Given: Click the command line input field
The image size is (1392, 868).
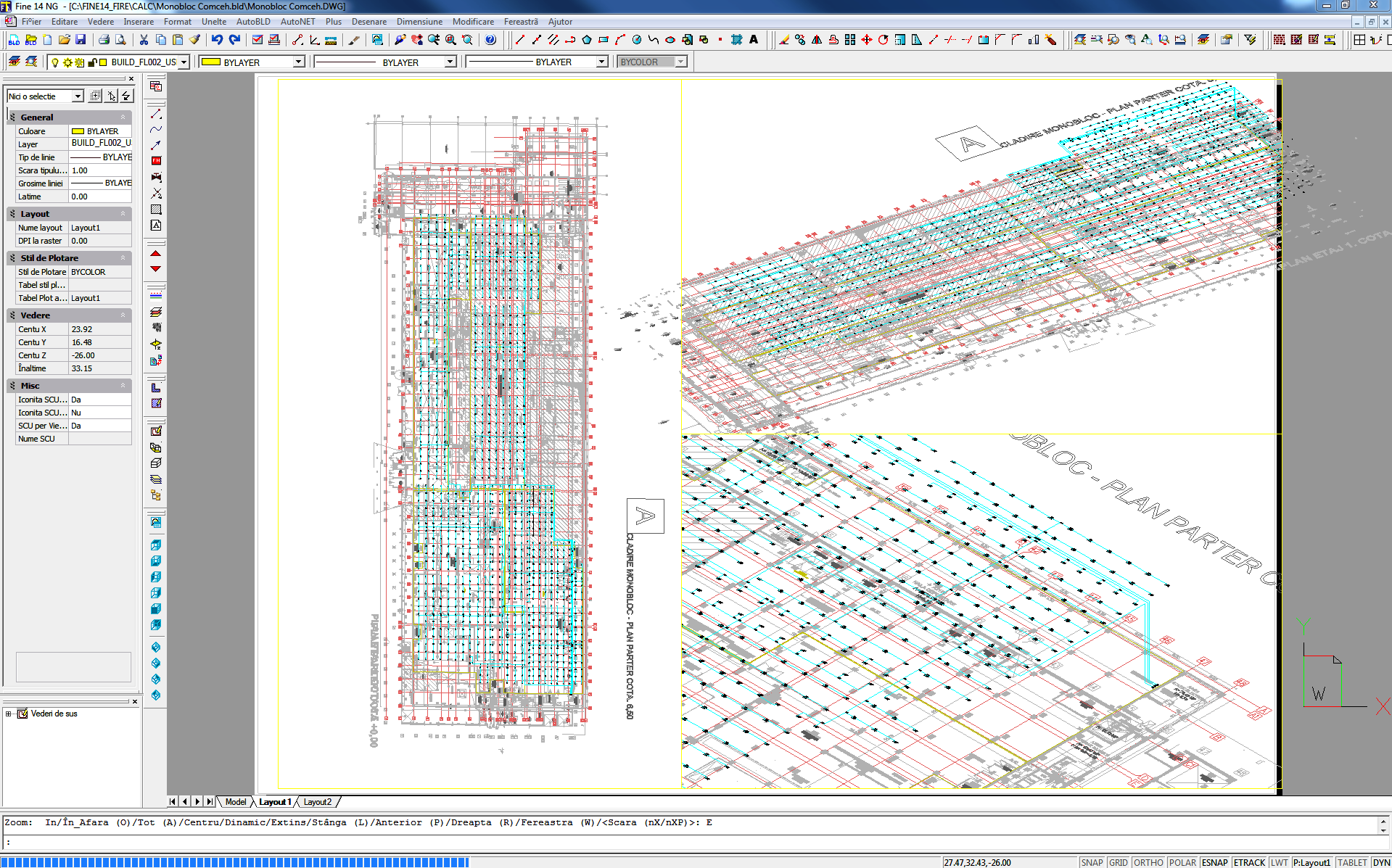Looking at the screenshot, I should pos(693,843).
